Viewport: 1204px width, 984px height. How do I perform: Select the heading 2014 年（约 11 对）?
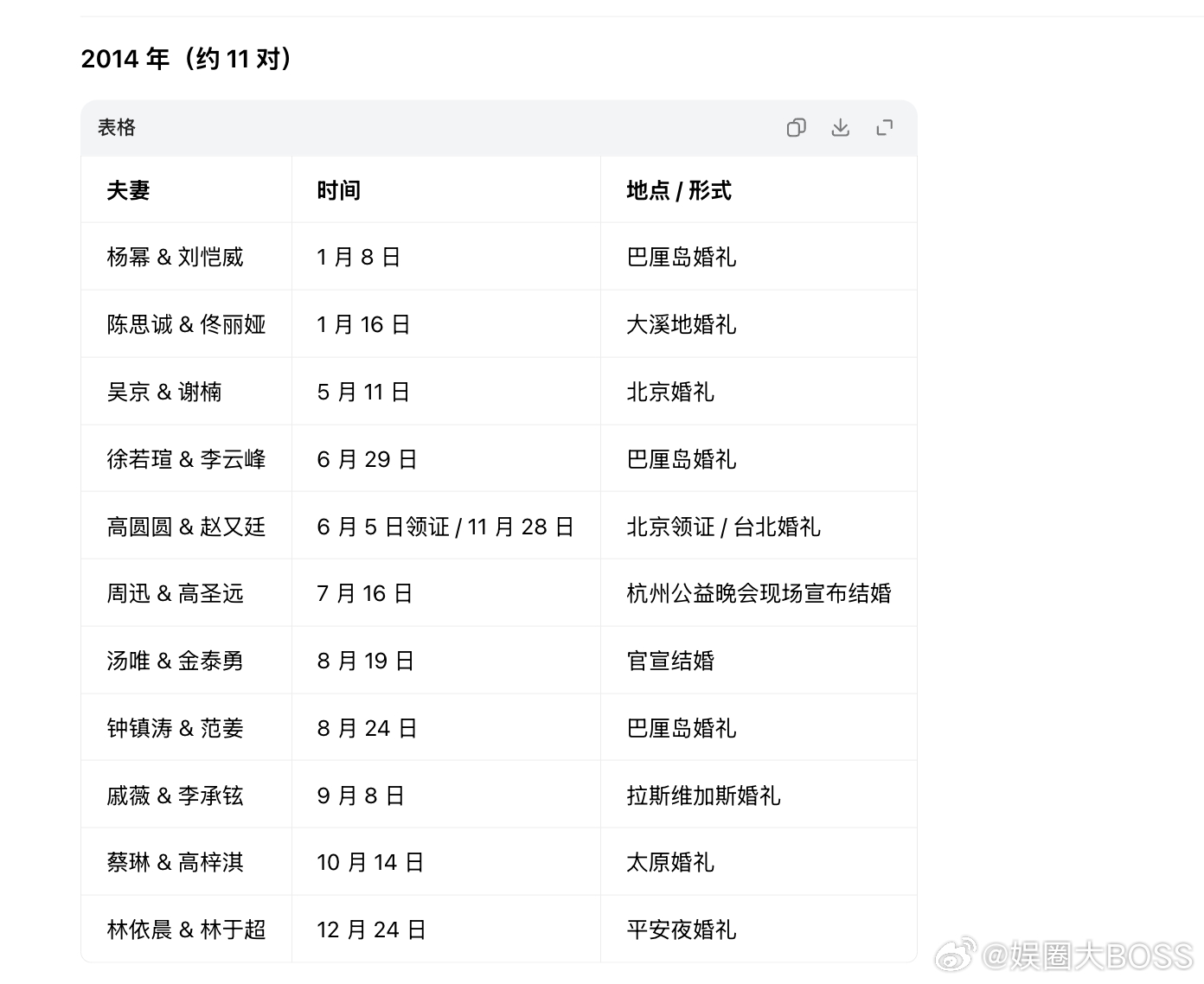(x=189, y=59)
